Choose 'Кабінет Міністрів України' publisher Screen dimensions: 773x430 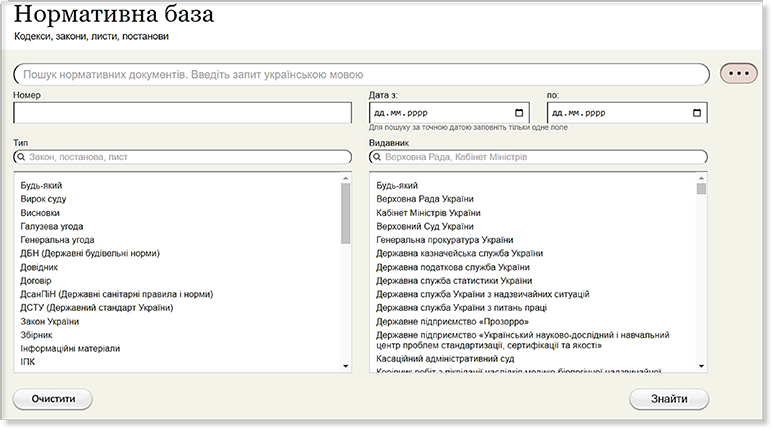pos(428,213)
